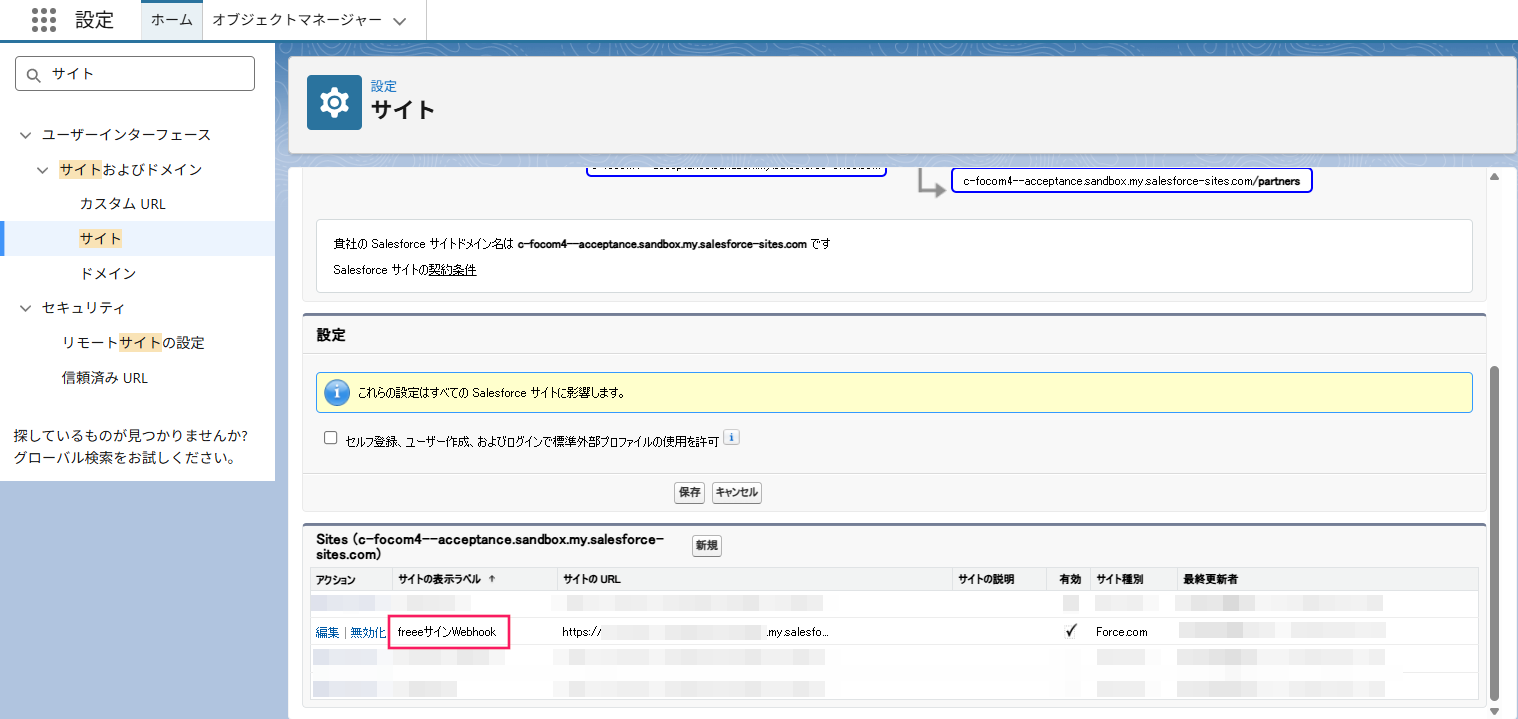The width and height of the screenshot is (1518, 719).
Task: Click the 最終更新者 column header
Action: click(1210, 579)
